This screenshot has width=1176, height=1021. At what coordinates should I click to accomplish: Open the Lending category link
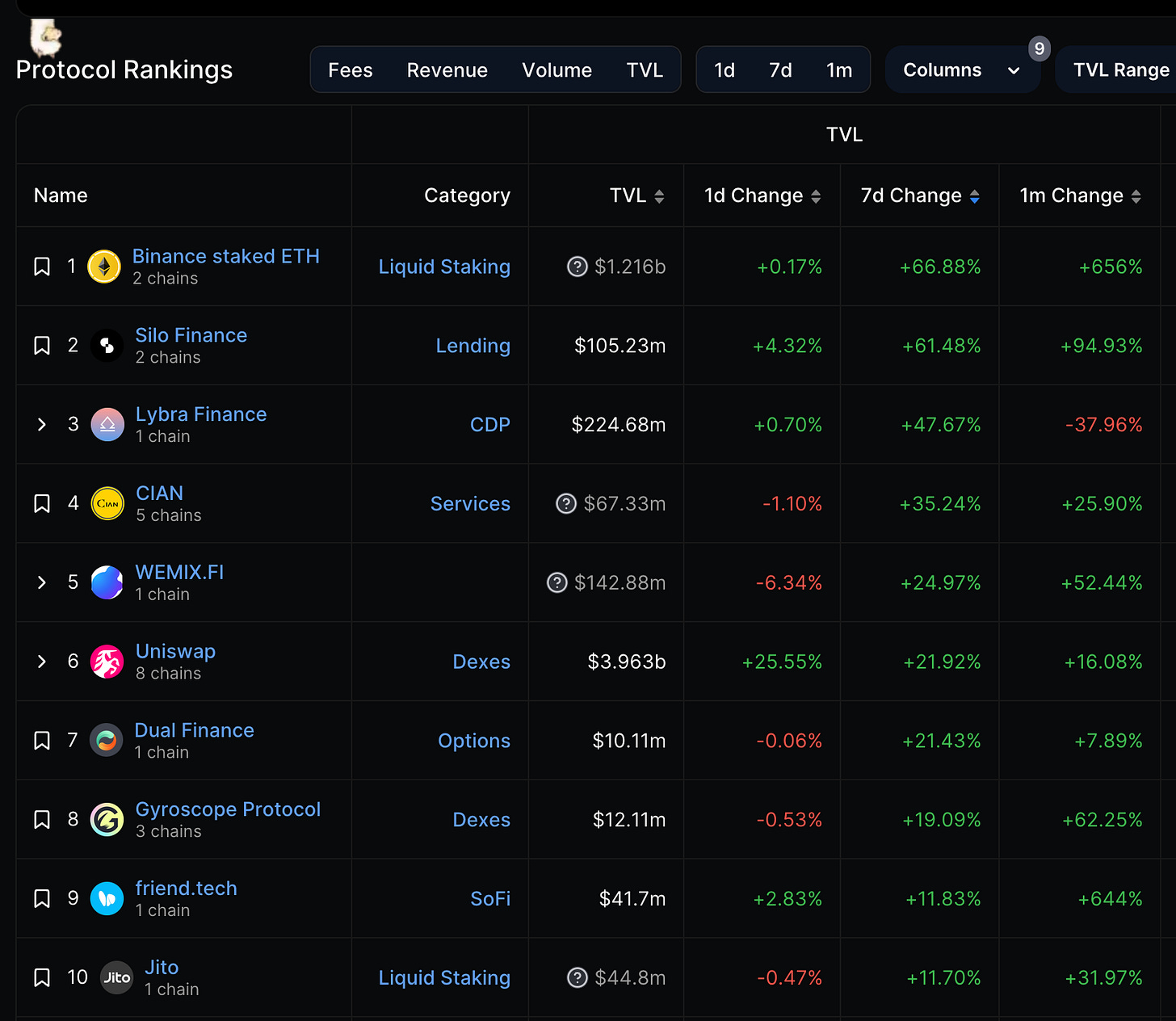pos(473,346)
